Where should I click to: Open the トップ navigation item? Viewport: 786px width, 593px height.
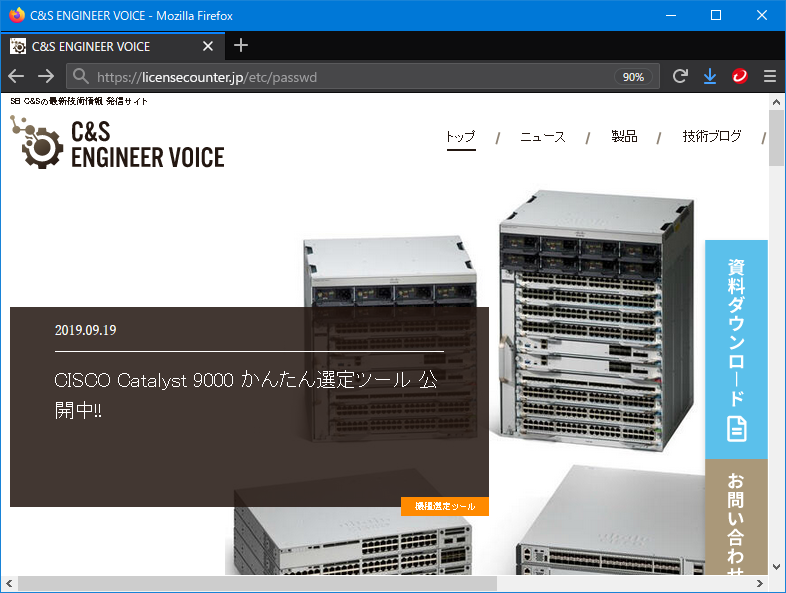pyautogui.click(x=461, y=136)
